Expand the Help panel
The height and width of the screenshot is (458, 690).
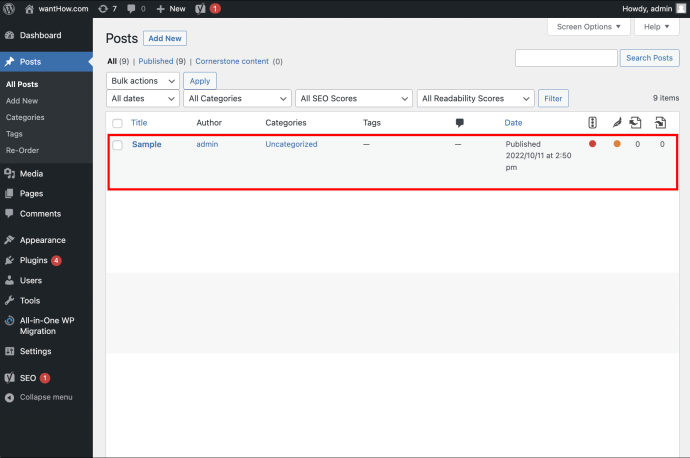(657, 27)
